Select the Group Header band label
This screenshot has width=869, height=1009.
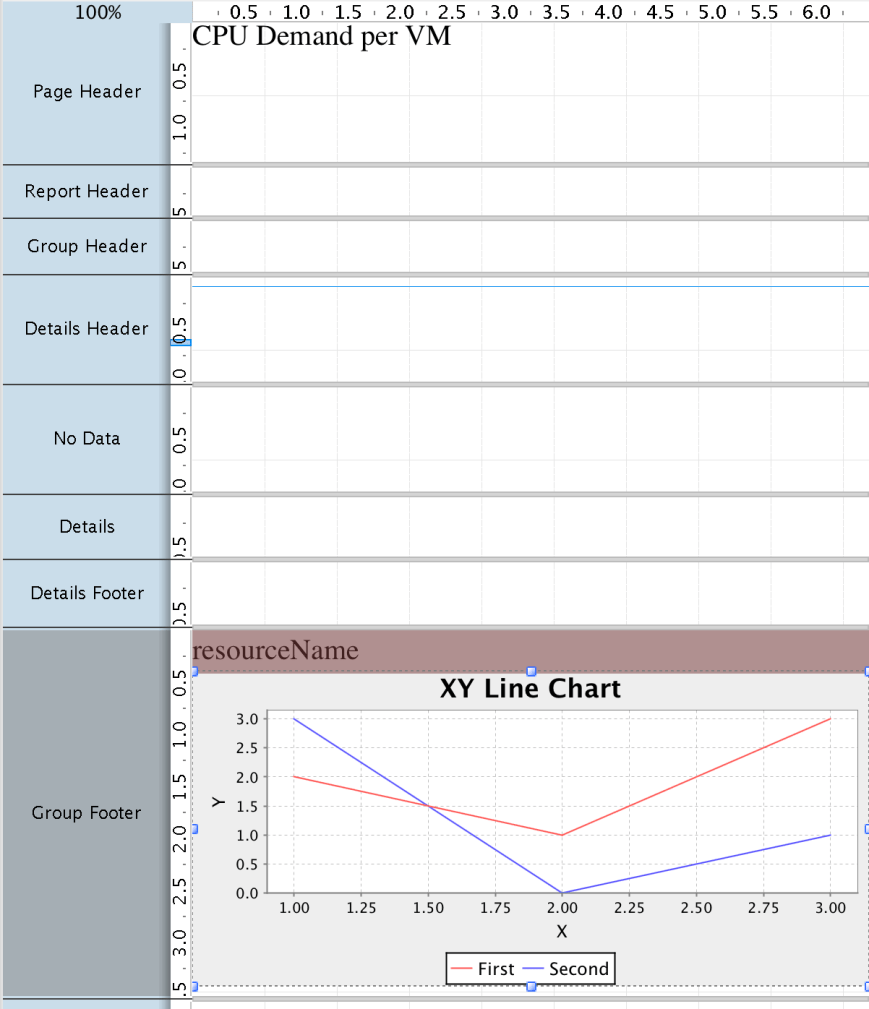coord(87,246)
